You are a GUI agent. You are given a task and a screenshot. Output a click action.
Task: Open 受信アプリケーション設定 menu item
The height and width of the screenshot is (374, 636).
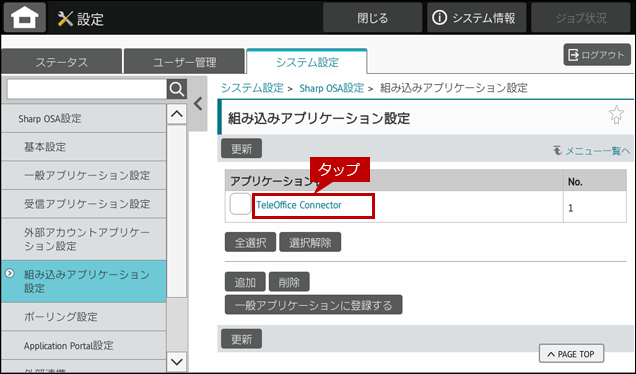pos(84,204)
